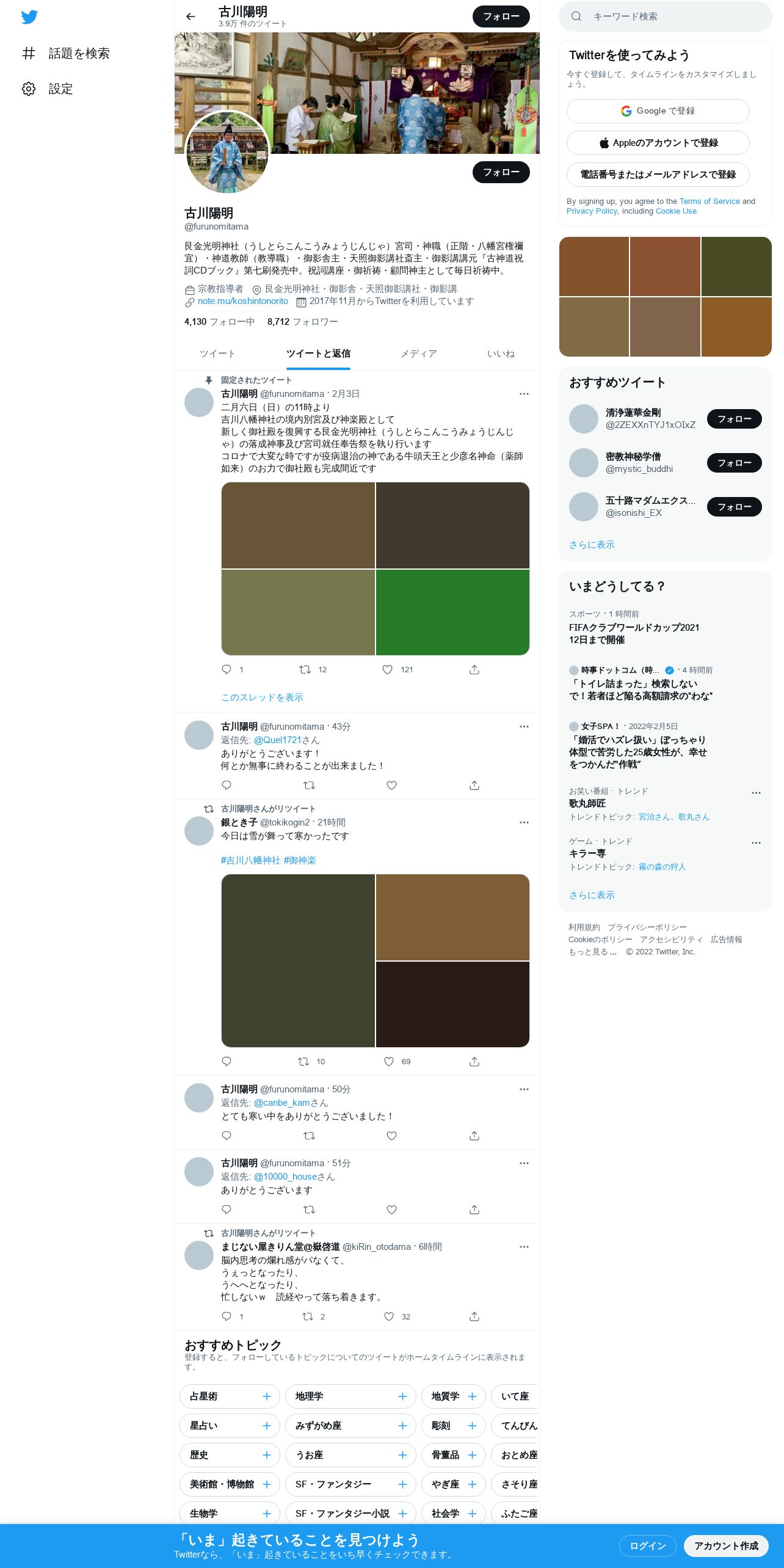This screenshot has height=1568, width=784.
Task: Select the ツイートと返信 tab
Action: pyautogui.click(x=318, y=354)
